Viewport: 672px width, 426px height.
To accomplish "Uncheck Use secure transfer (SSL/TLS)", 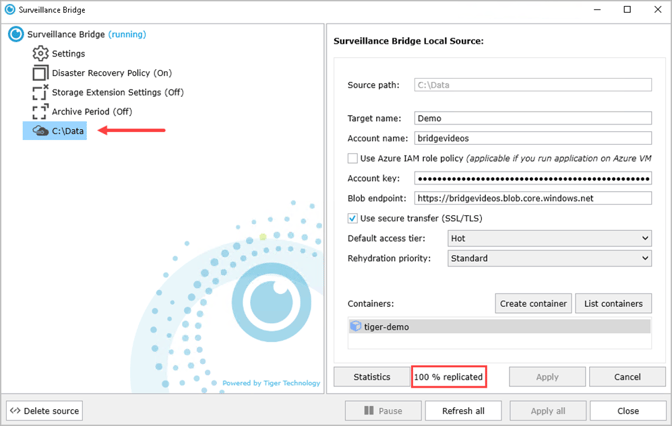I will click(x=353, y=218).
